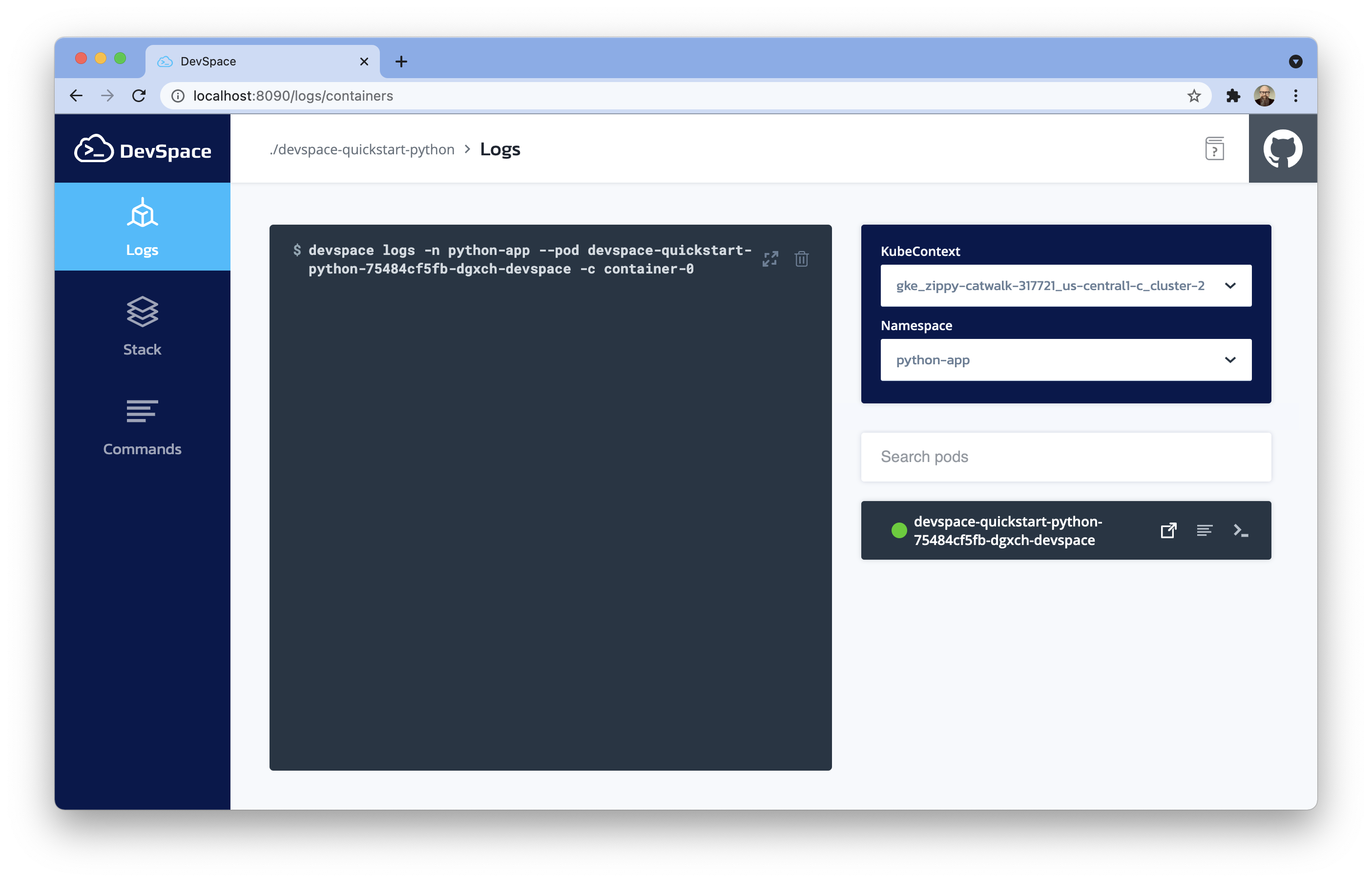Switch to the Stack section
The image size is (1372, 882).
pyautogui.click(x=142, y=326)
